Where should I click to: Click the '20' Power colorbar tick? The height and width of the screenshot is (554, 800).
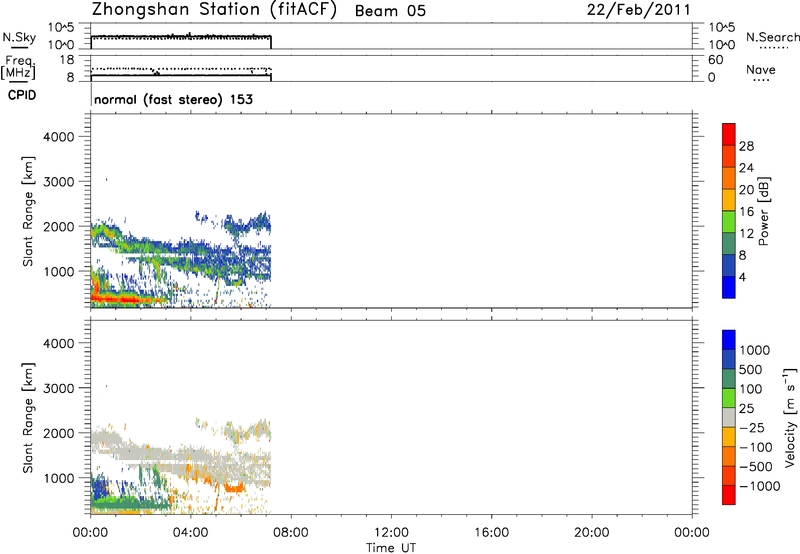click(x=746, y=190)
